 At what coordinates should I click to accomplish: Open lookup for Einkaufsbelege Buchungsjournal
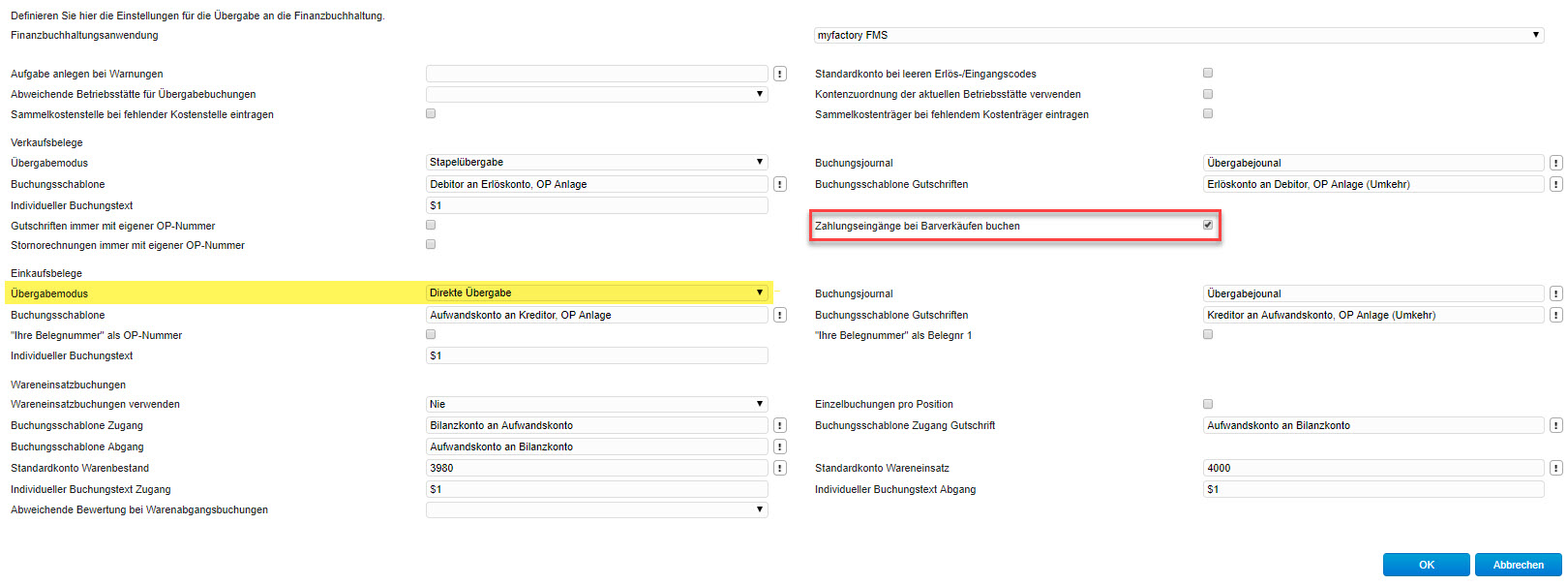click(x=1555, y=293)
